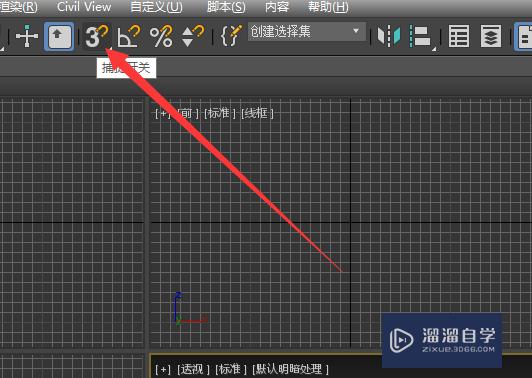Screen dimensions: 532x378
Task: Open the 帮助(H) menu
Action: (328, 7)
